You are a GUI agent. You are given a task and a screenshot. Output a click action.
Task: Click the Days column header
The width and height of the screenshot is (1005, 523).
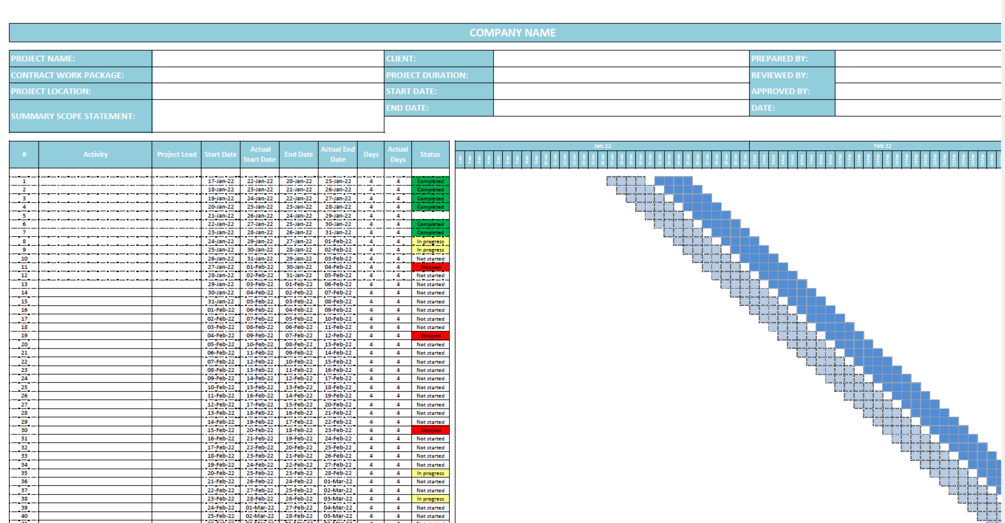coord(371,154)
